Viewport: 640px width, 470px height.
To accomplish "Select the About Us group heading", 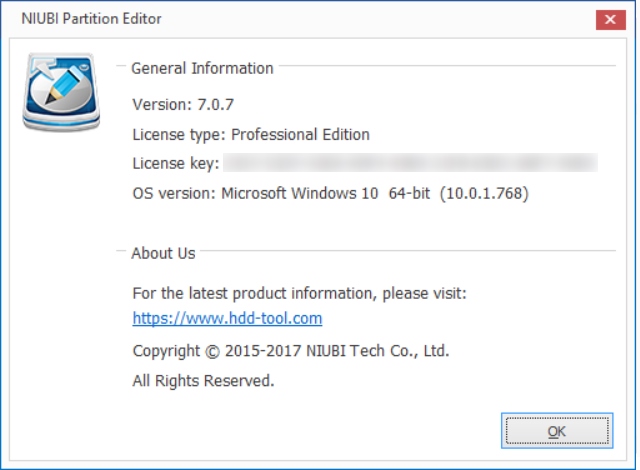I will coord(163,253).
